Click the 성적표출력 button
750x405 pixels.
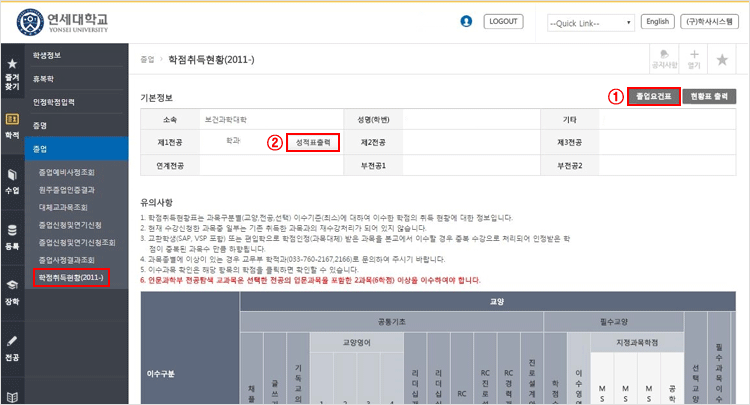click(x=312, y=142)
